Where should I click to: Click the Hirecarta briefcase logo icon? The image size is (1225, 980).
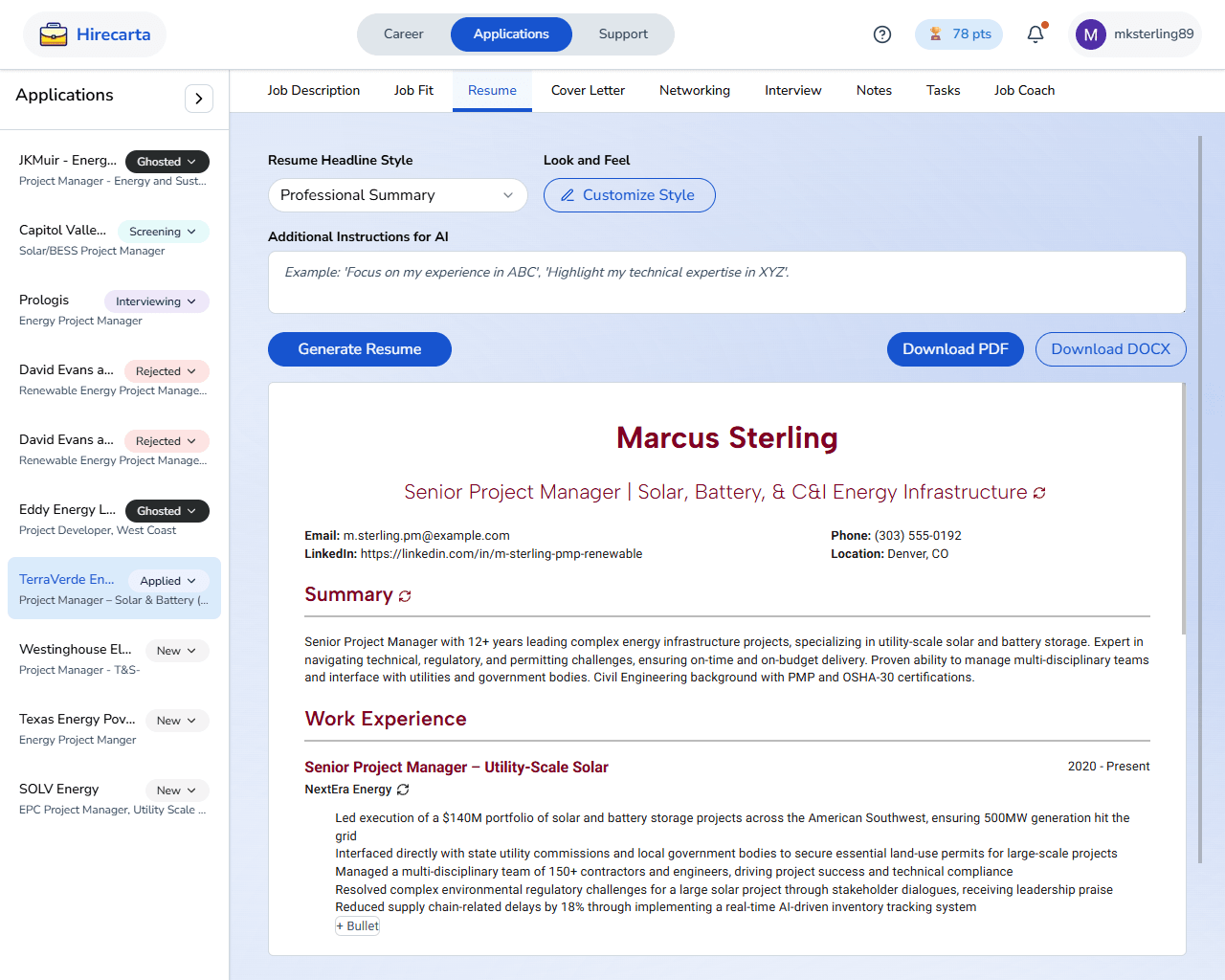coord(54,34)
